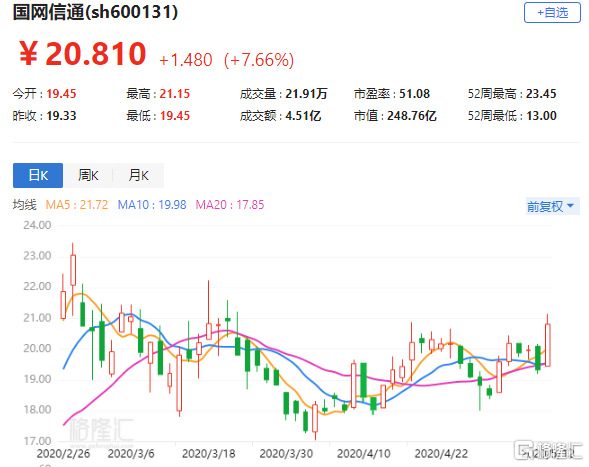The width and height of the screenshot is (589, 467).
Task: Select the percent change (+7.66%)
Action: [259, 60]
